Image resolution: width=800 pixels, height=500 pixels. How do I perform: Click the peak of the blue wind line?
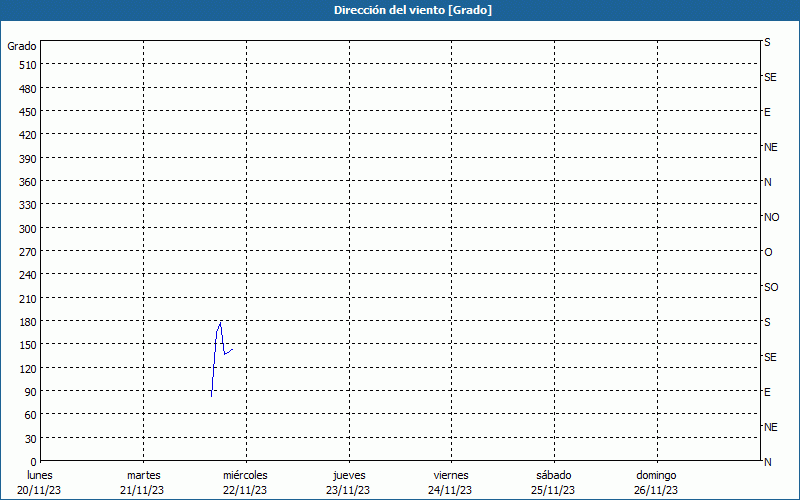[x=220, y=323]
